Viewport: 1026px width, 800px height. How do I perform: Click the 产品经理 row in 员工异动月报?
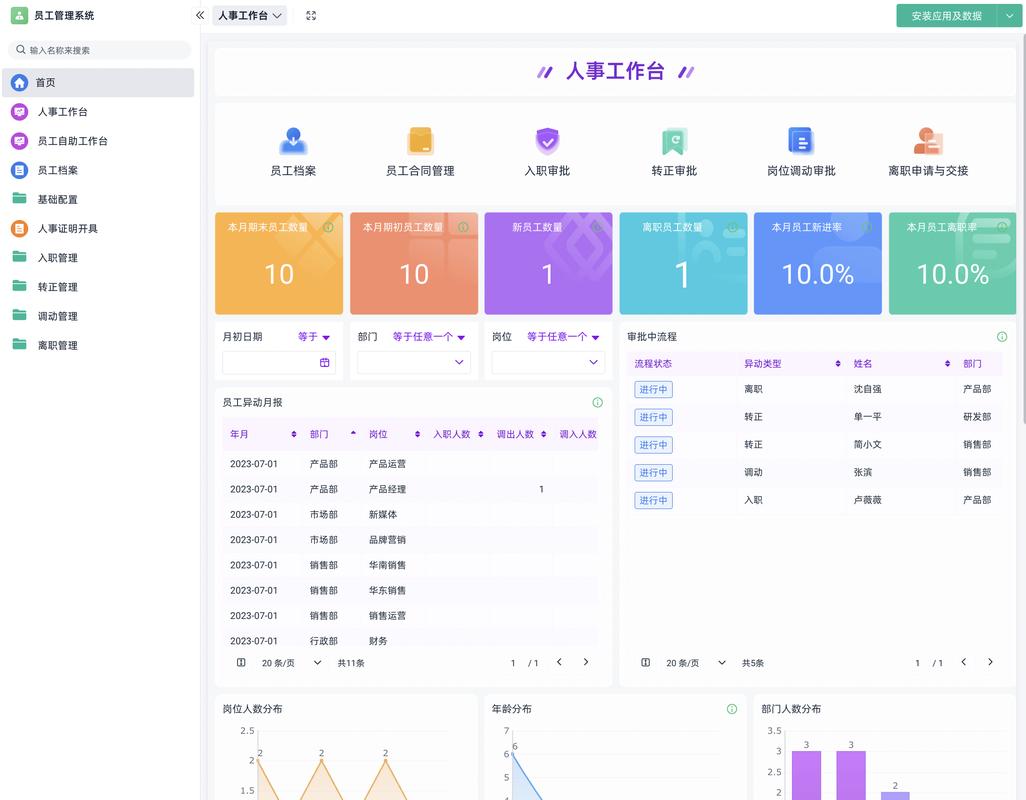coord(410,489)
